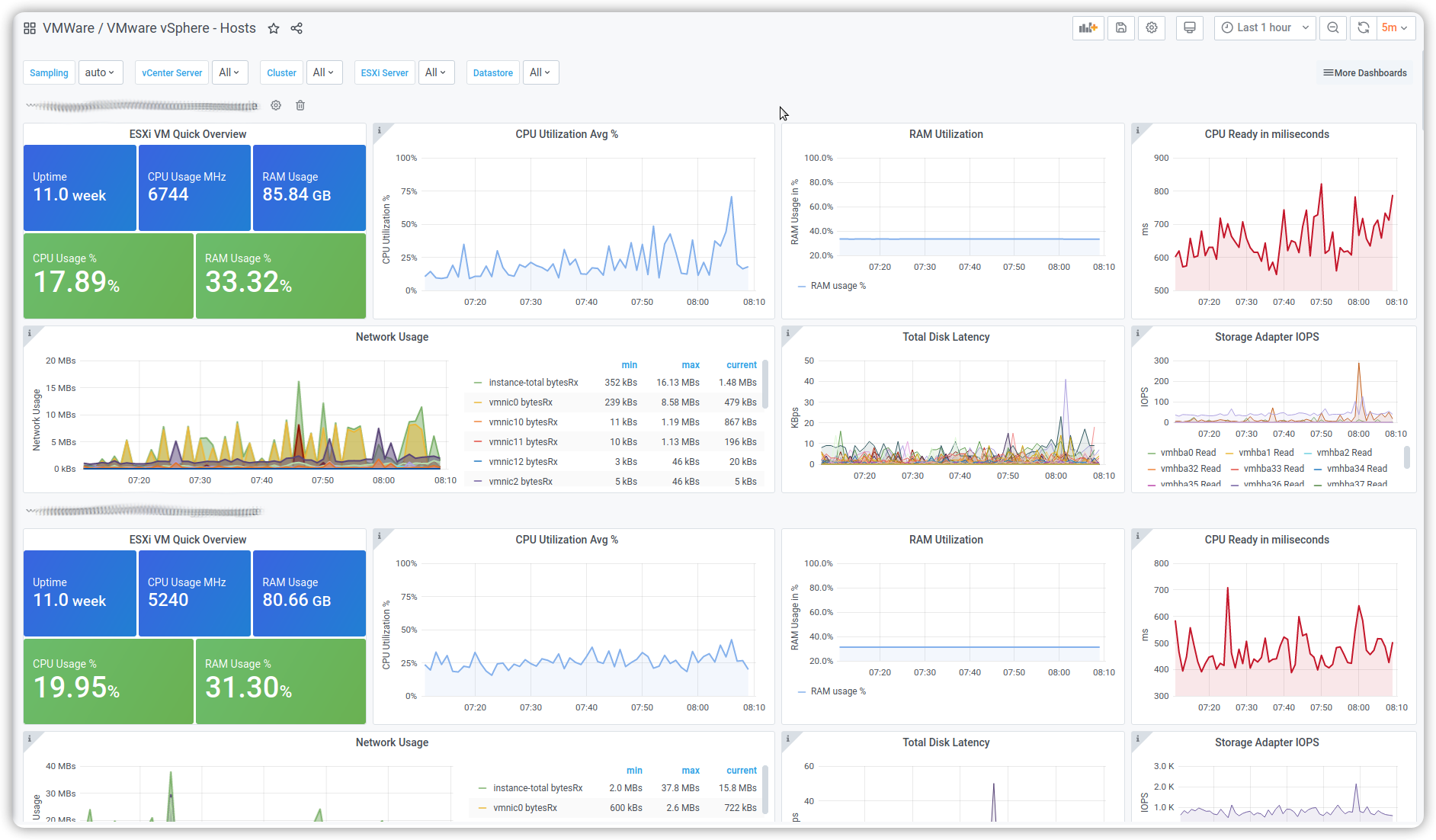
Task: Change color of vmnic2 bytesRx series swatch
Action: tap(478, 482)
